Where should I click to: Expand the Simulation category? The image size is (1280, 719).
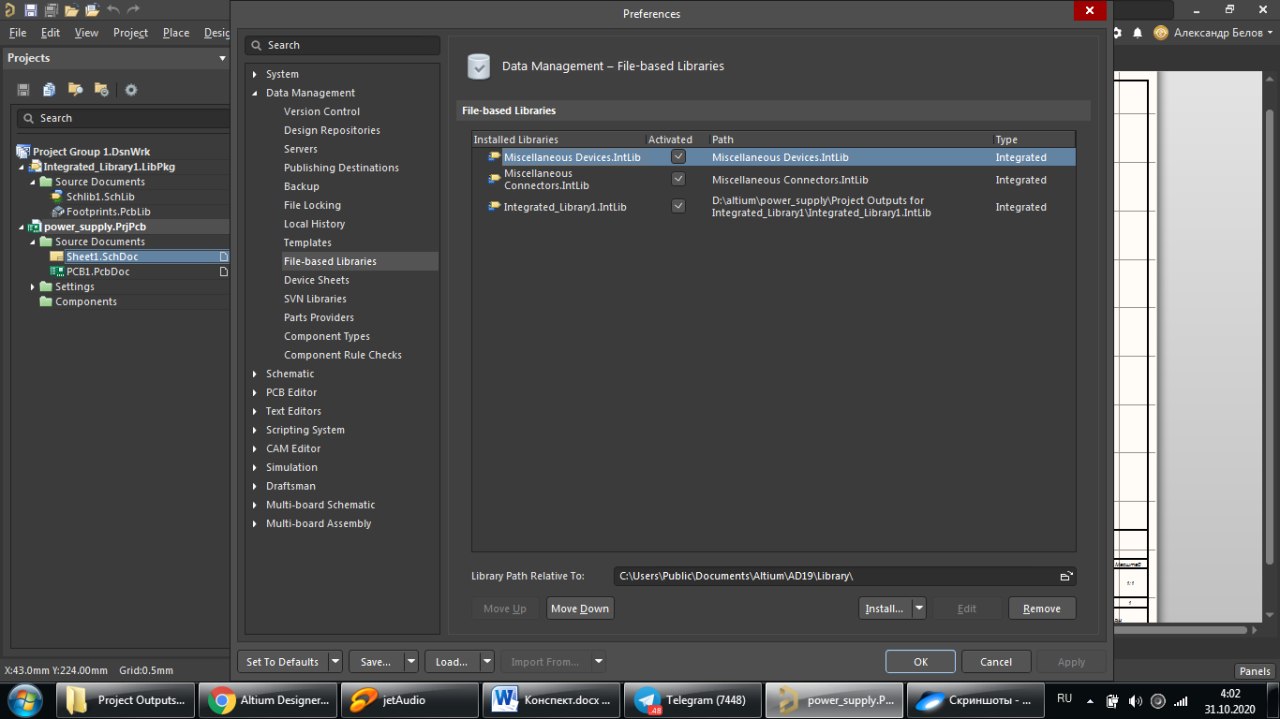(x=255, y=467)
